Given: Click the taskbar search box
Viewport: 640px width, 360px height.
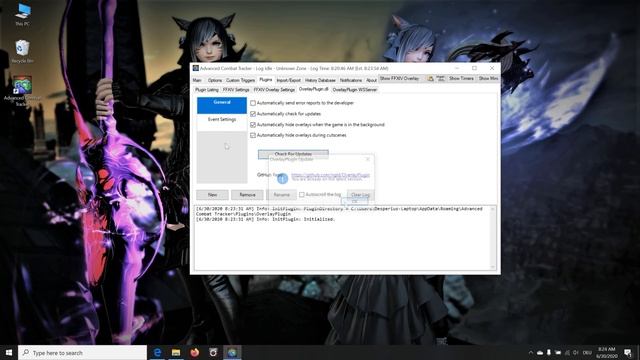Looking at the screenshot, I should point(82,353).
